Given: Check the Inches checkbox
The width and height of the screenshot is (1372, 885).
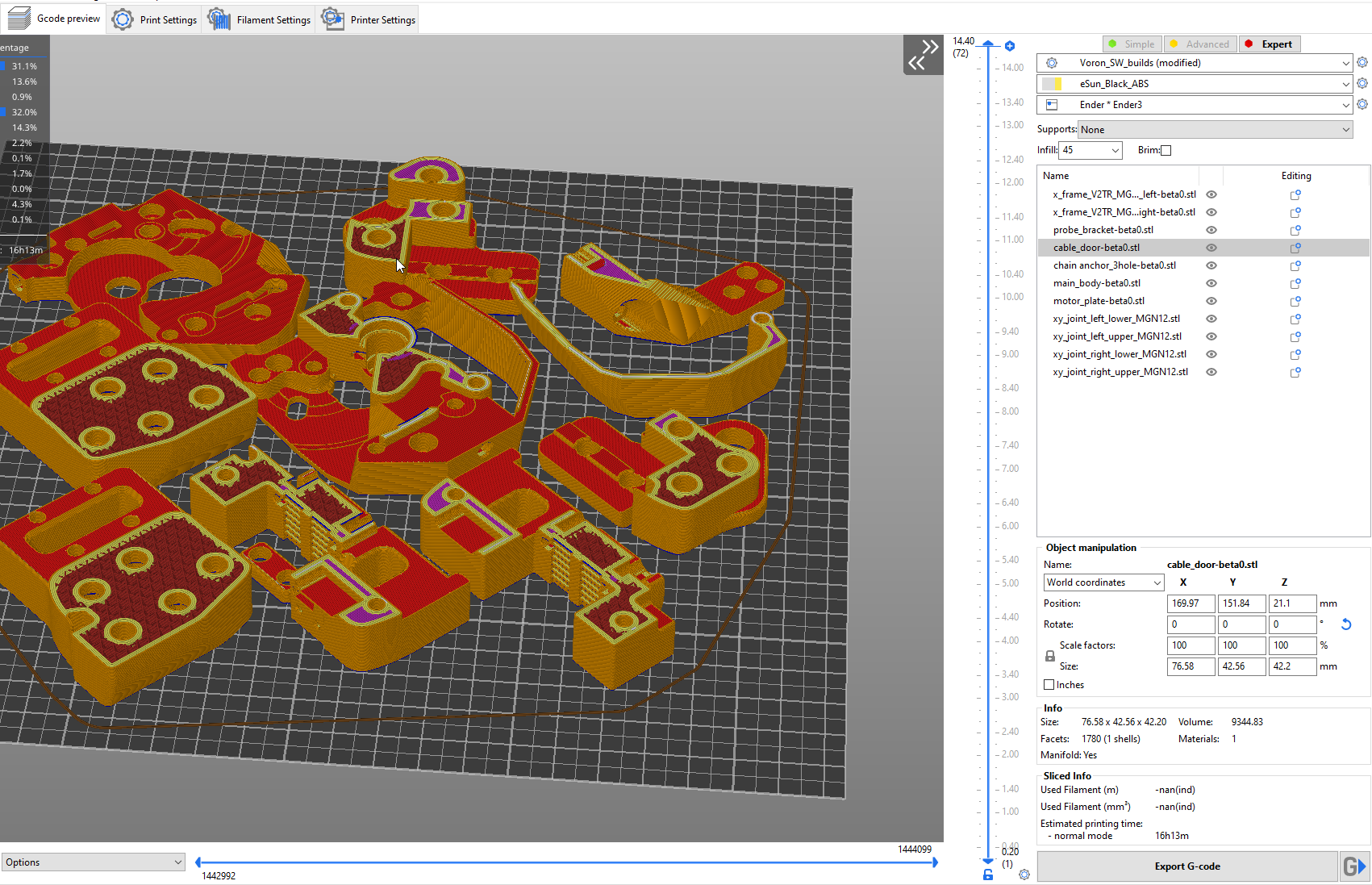Looking at the screenshot, I should click(x=1049, y=685).
